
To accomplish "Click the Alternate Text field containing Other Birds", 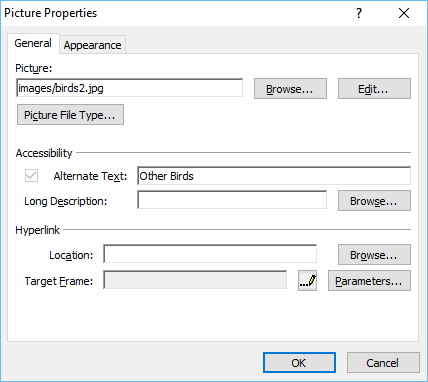I will pos(274,176).
